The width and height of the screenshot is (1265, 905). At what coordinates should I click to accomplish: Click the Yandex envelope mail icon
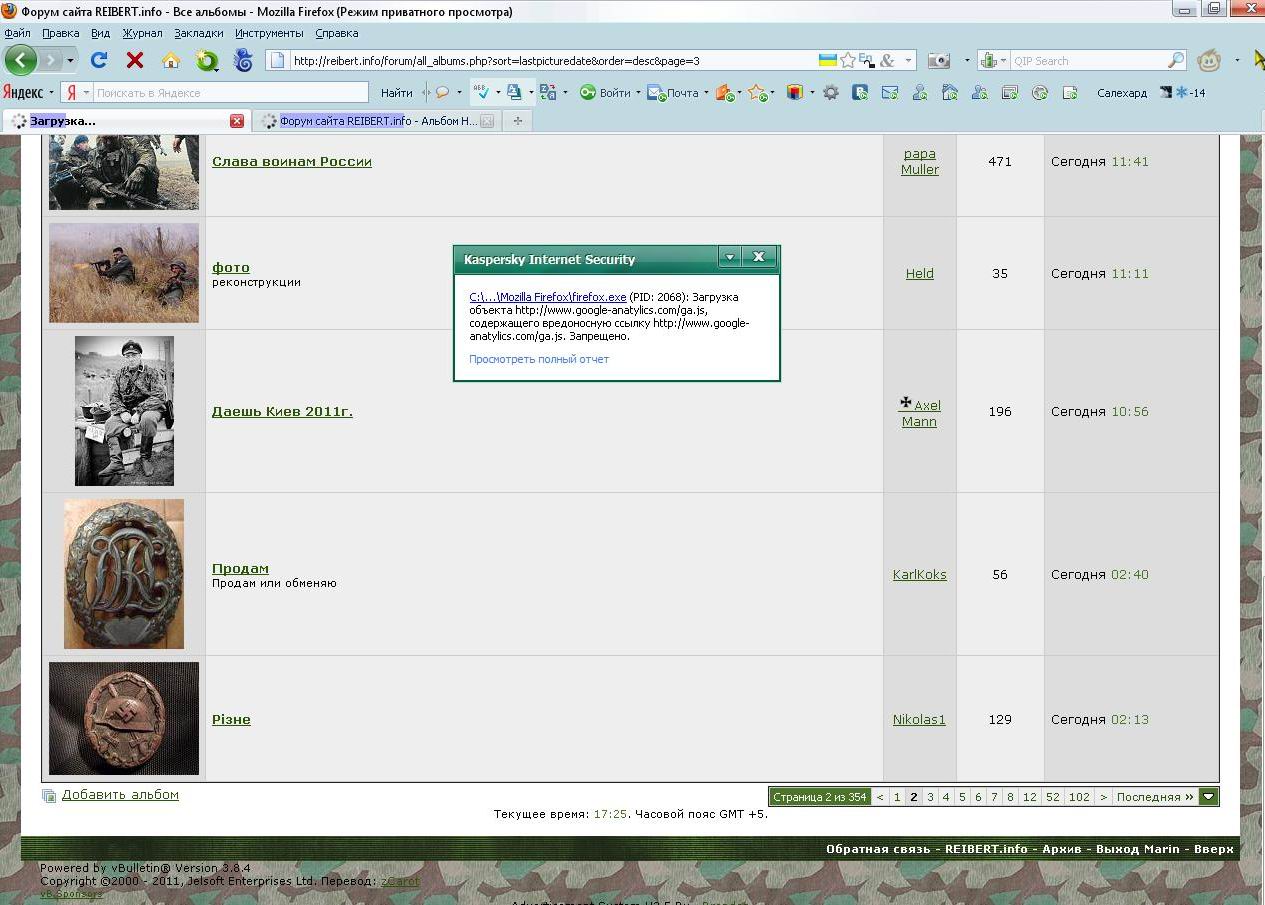point(890,93)
